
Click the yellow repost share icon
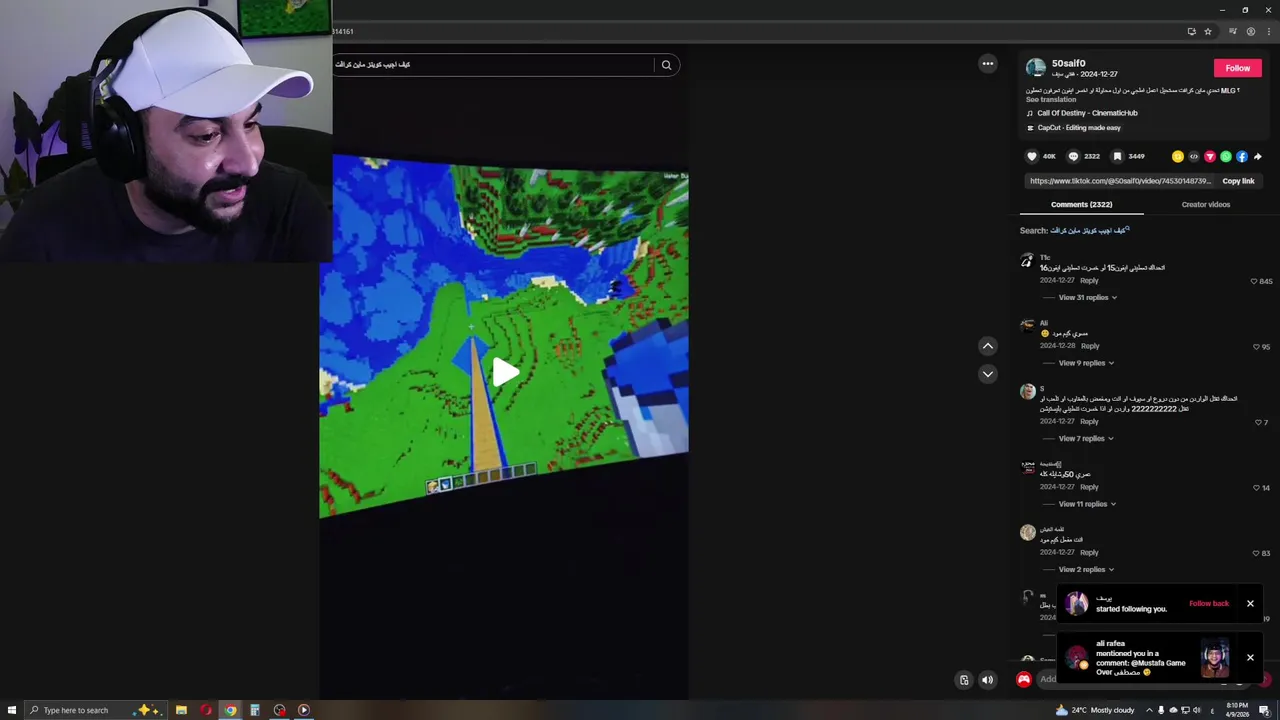pyautogui.click(x=1178, y=157)
